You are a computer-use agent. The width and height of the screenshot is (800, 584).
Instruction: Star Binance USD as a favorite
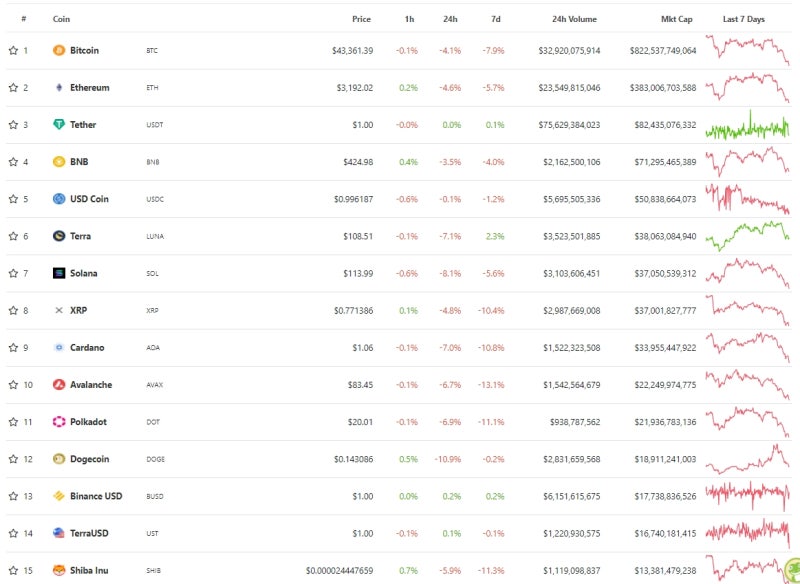[x=13, y=496]
